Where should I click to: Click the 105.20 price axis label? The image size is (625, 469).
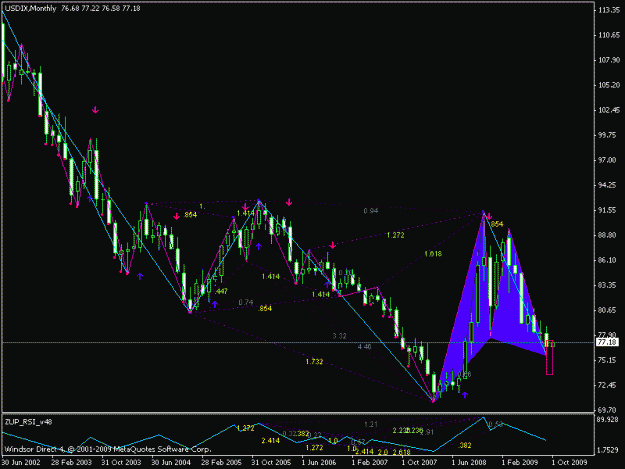(609, 85)
